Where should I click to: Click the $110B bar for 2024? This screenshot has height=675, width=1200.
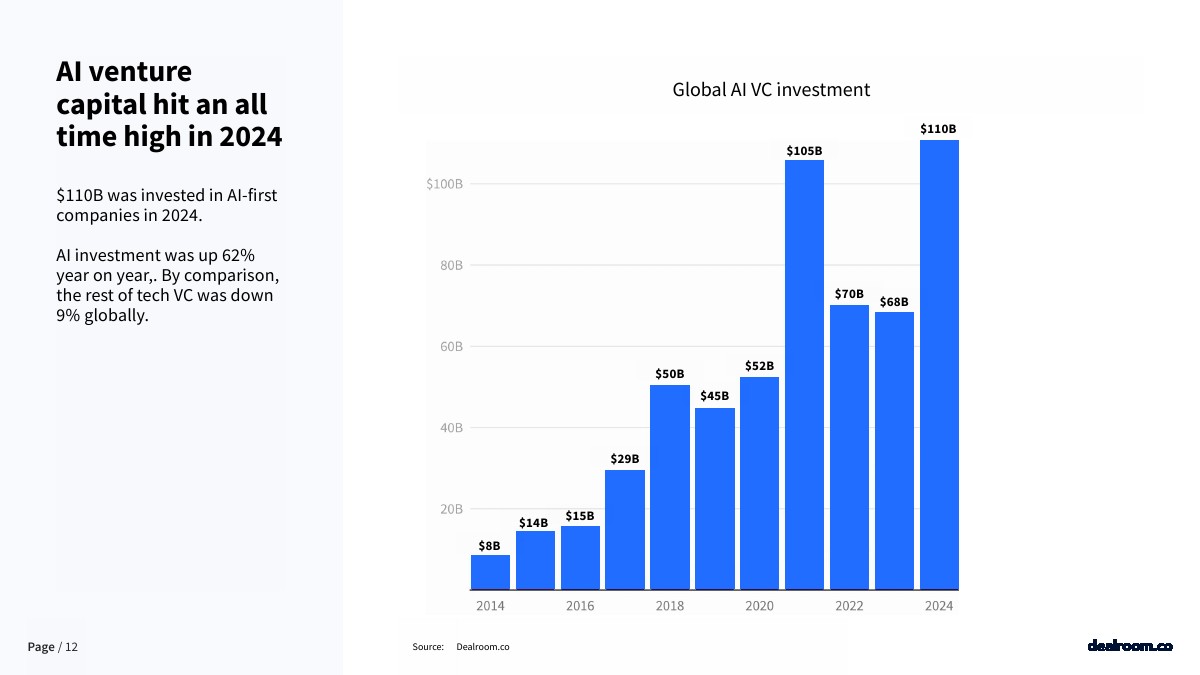939,364
